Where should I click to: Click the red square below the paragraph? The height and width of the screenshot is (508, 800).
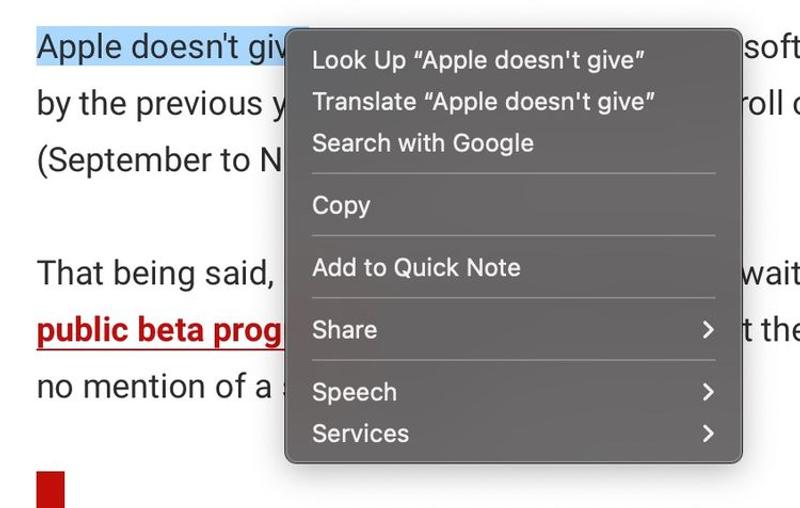[50, 490]
